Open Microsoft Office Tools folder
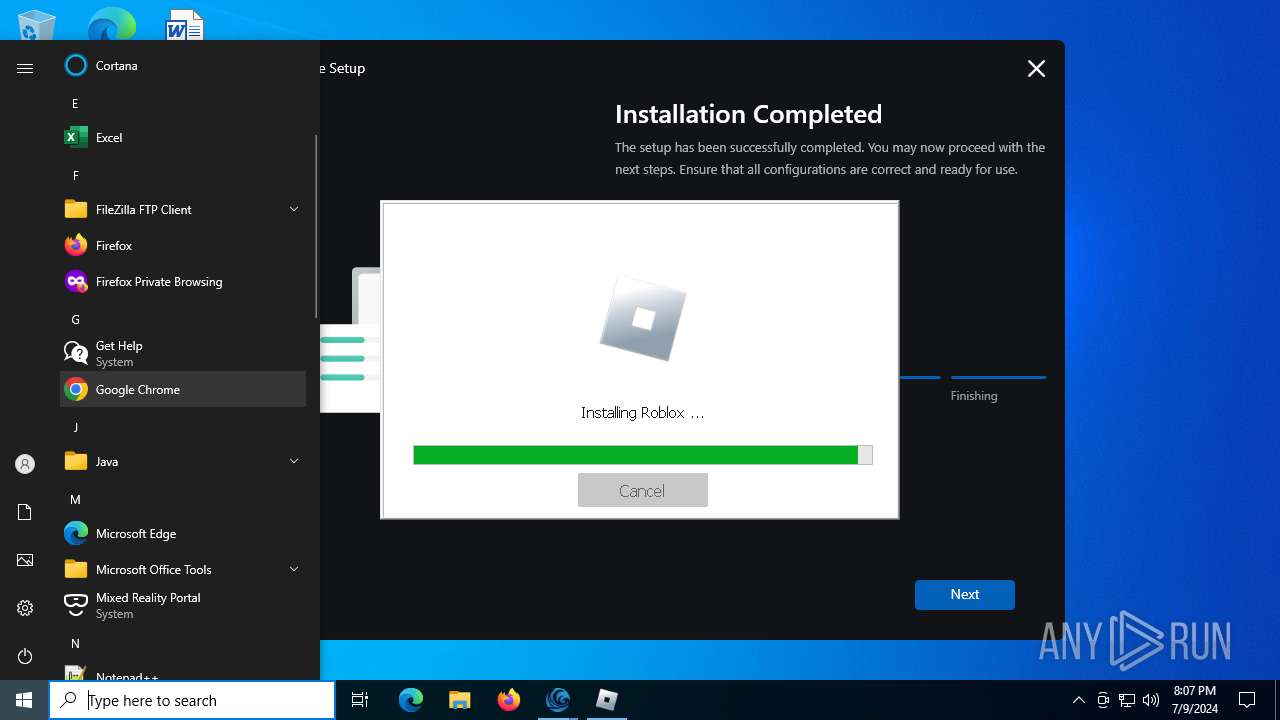This screenshot has height=720, width=1280. pos(183,569)
